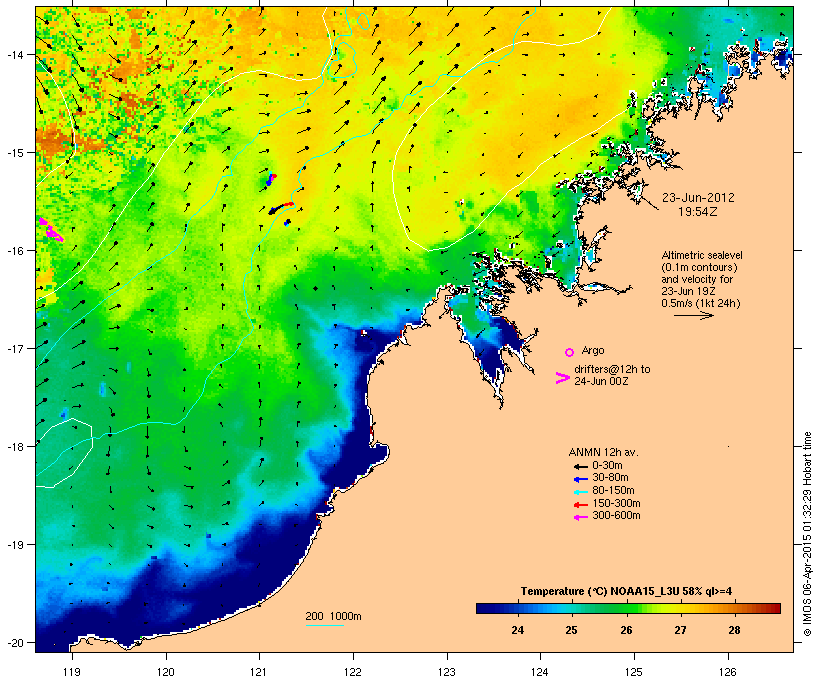
Task: Click the 26 label on temperature scale
Action: click(x=626, y=630)
